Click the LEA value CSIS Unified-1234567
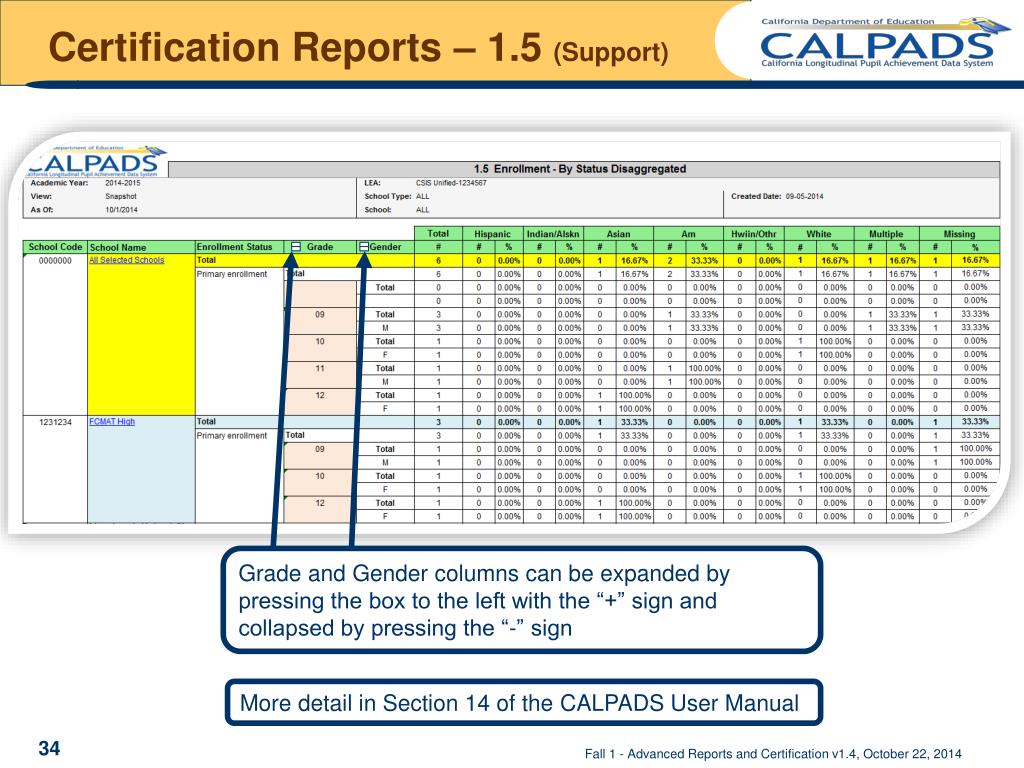Image resolution: width=1024 pixels, height=768 pixels. tap(451, 183)
